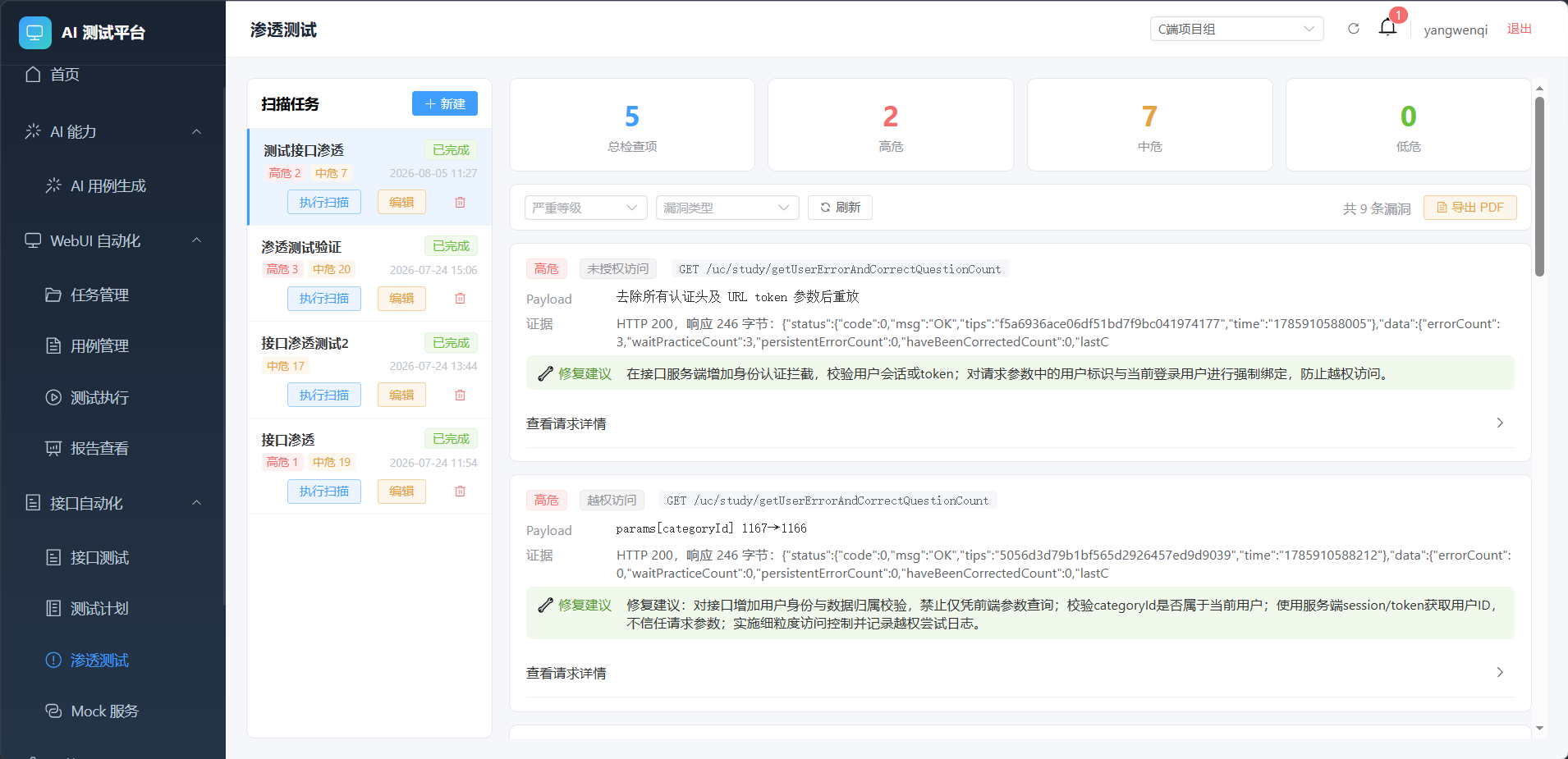Edit the 渗透测试验证 scan task

pos(401,298)
